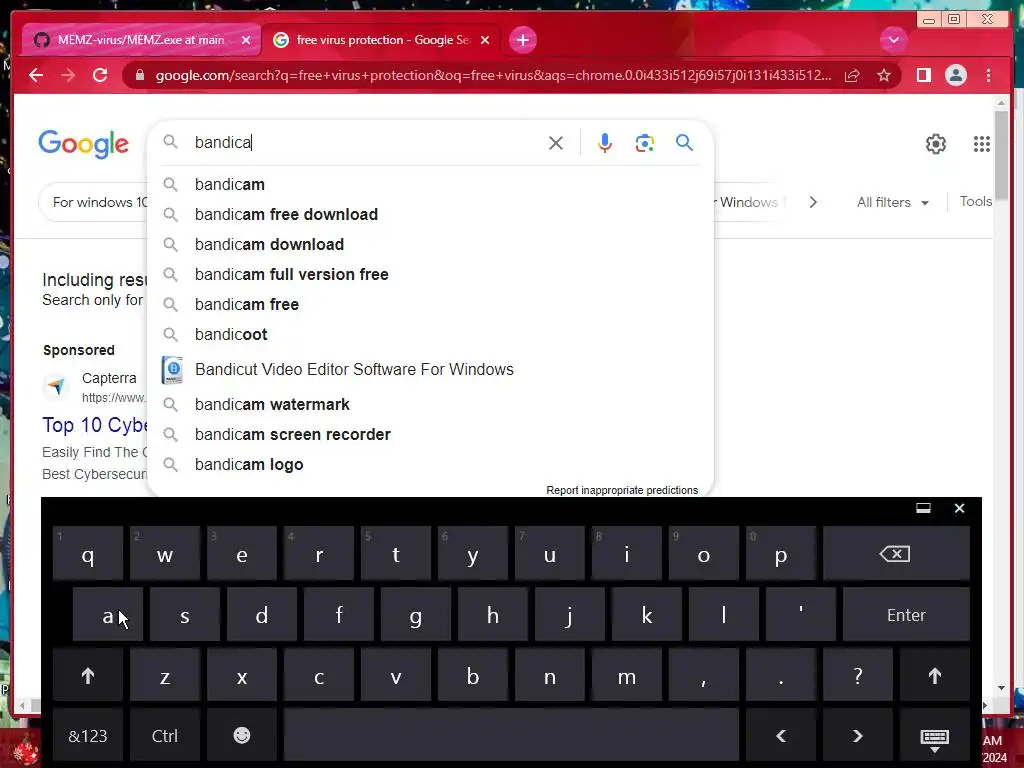Pick the 'bandicam free' suggestion
Image resolution: width=1024 pixels, height=768 pixels.
[x=431, y=305]
